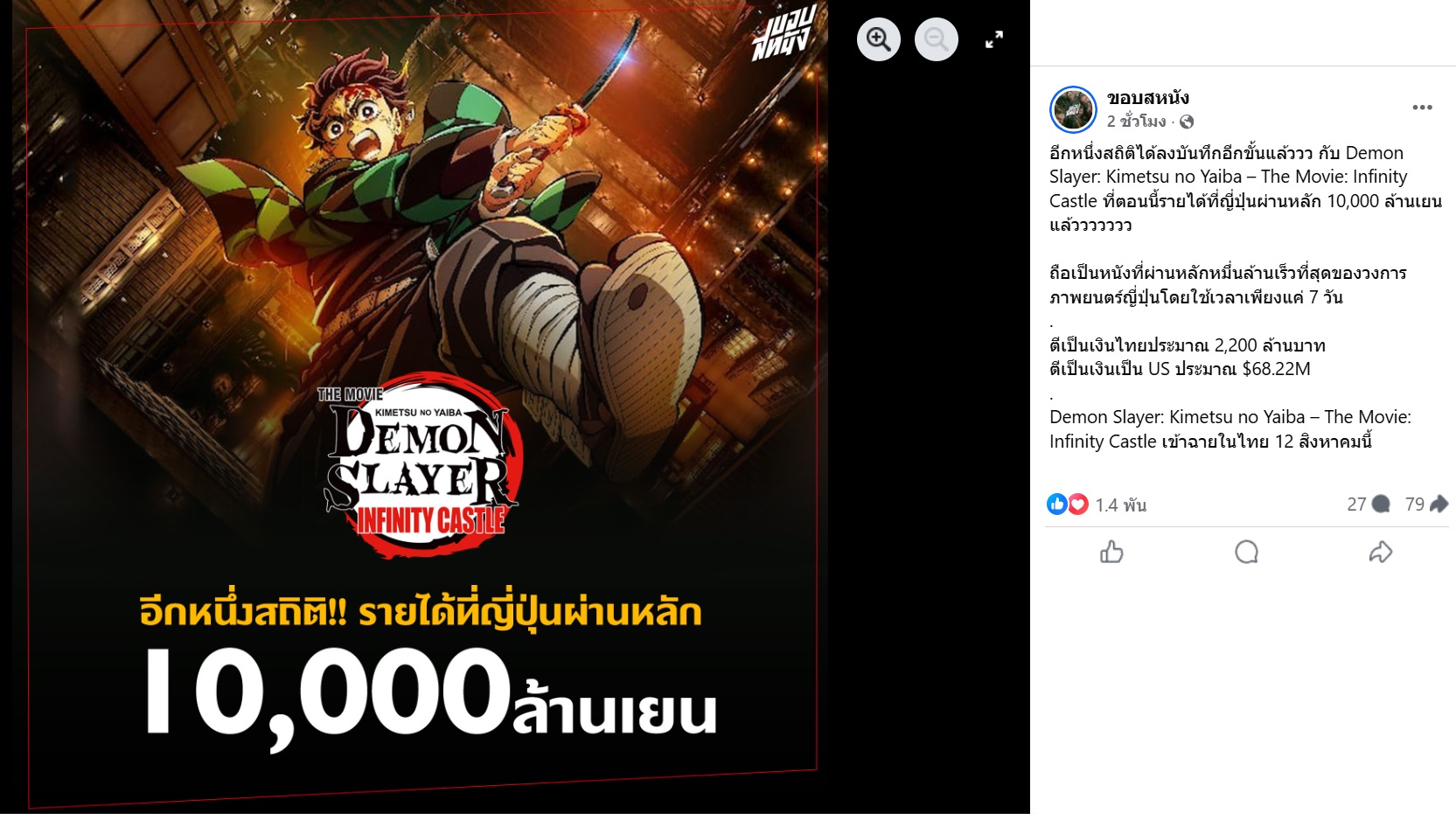The width and height of the screenshot is (1456, 814).
Task: Share the post using arrow button
Action: click(x=1381, y=552)
